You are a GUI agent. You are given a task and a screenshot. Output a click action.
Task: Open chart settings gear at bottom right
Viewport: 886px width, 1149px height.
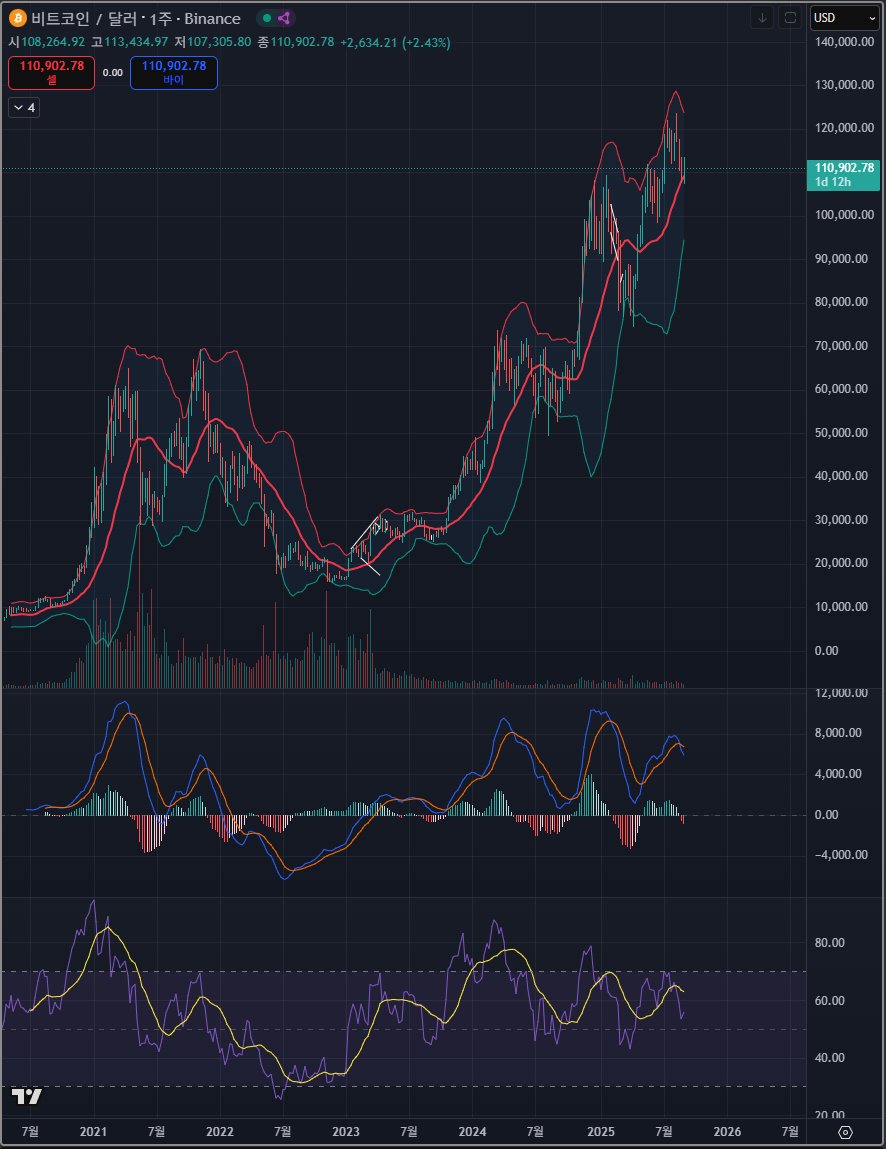[845, 1132]
